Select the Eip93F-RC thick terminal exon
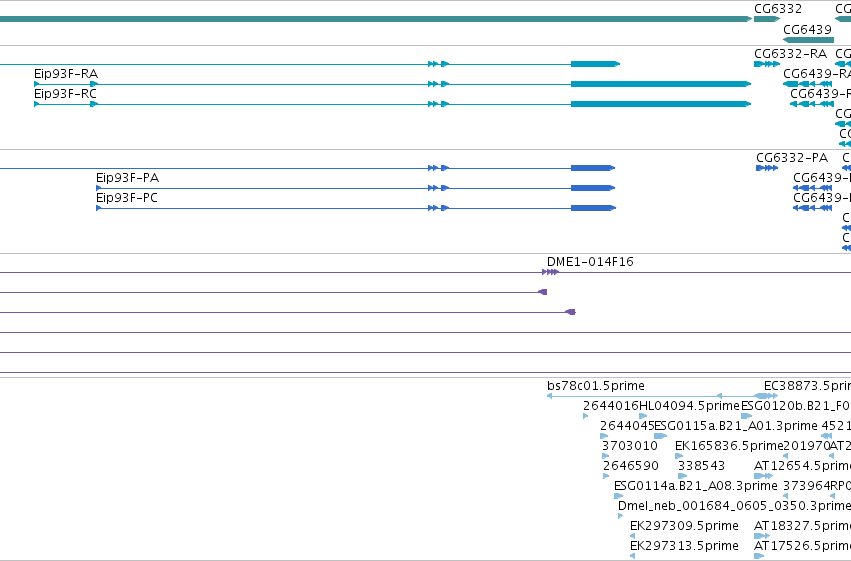851x561 pixels. (661, 104)
